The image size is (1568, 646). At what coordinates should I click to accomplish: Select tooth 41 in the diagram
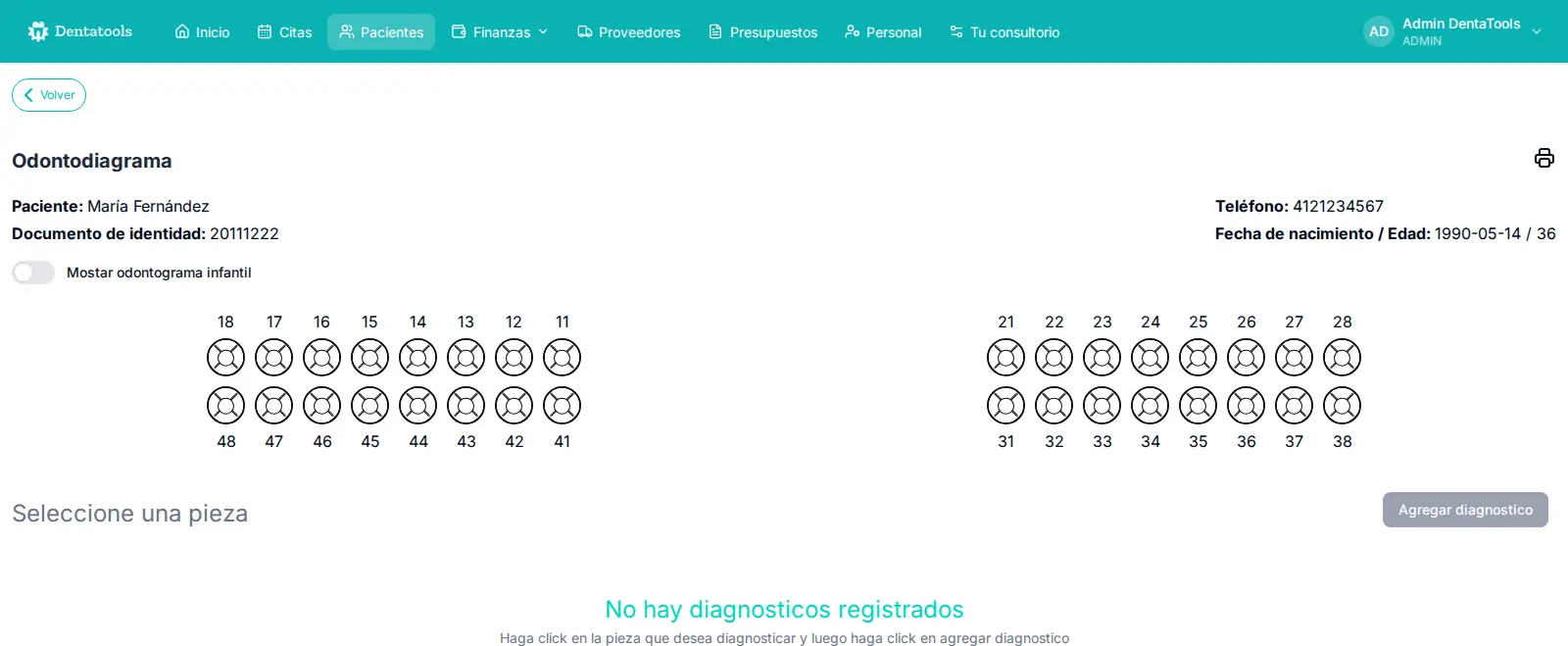coord(562,405)
